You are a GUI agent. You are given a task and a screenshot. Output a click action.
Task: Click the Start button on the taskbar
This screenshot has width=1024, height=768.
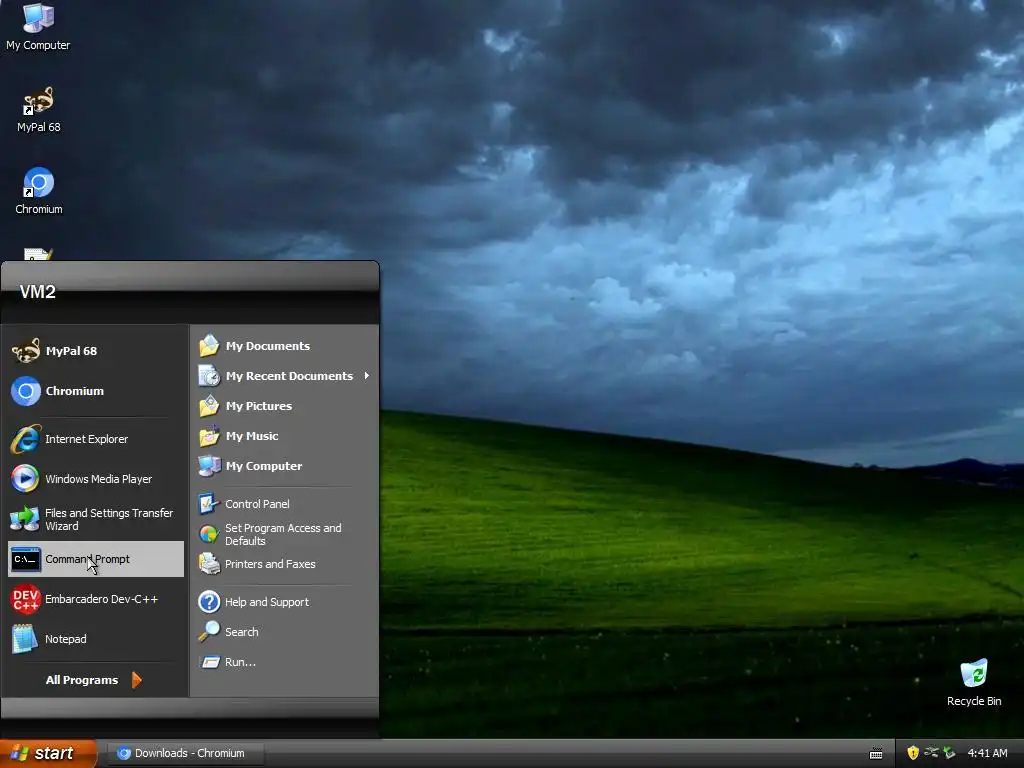(x=48, y=753)
